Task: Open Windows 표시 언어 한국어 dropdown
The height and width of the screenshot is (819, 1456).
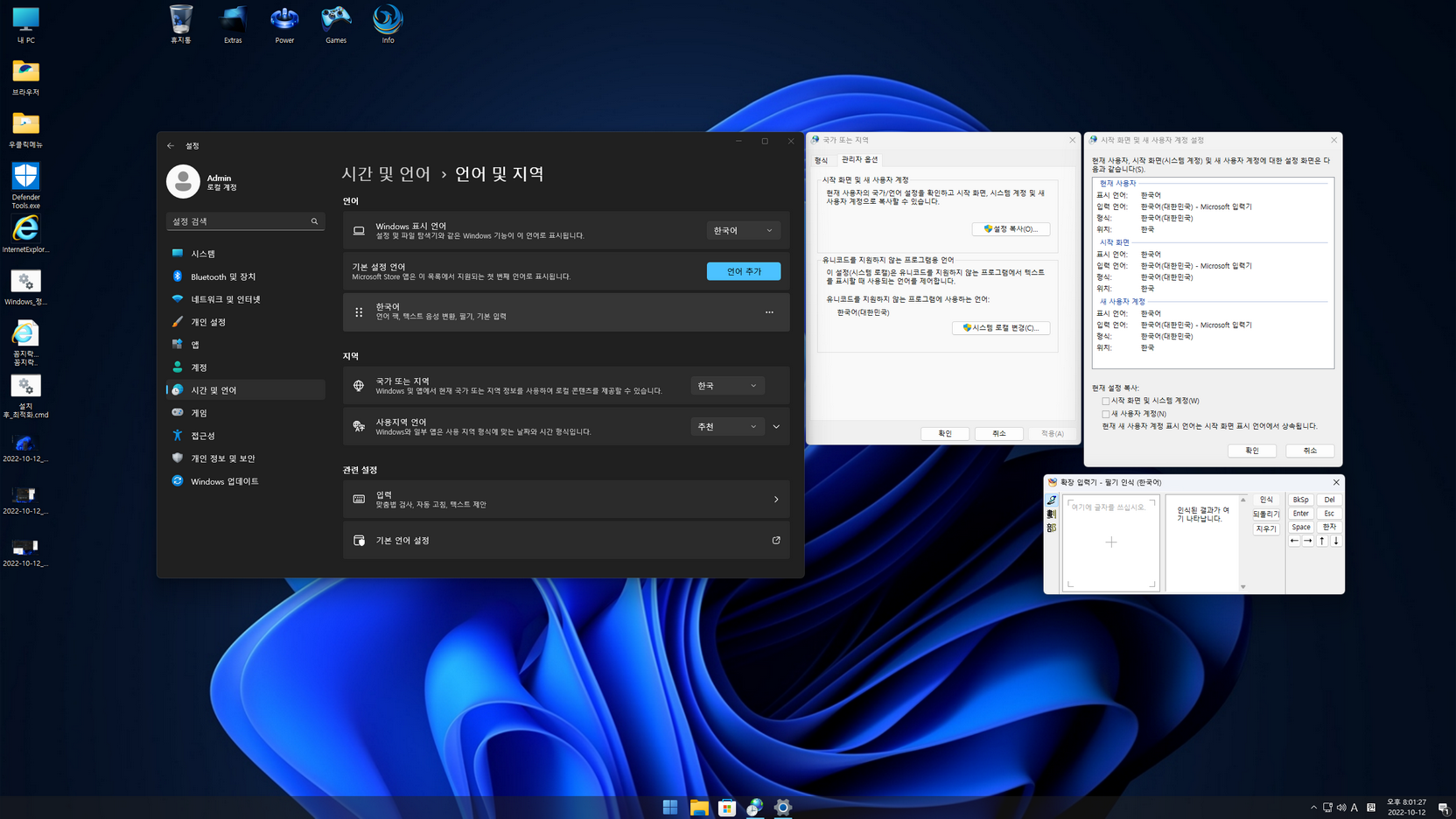Action: pyautogui.click(x=743, y=231)
